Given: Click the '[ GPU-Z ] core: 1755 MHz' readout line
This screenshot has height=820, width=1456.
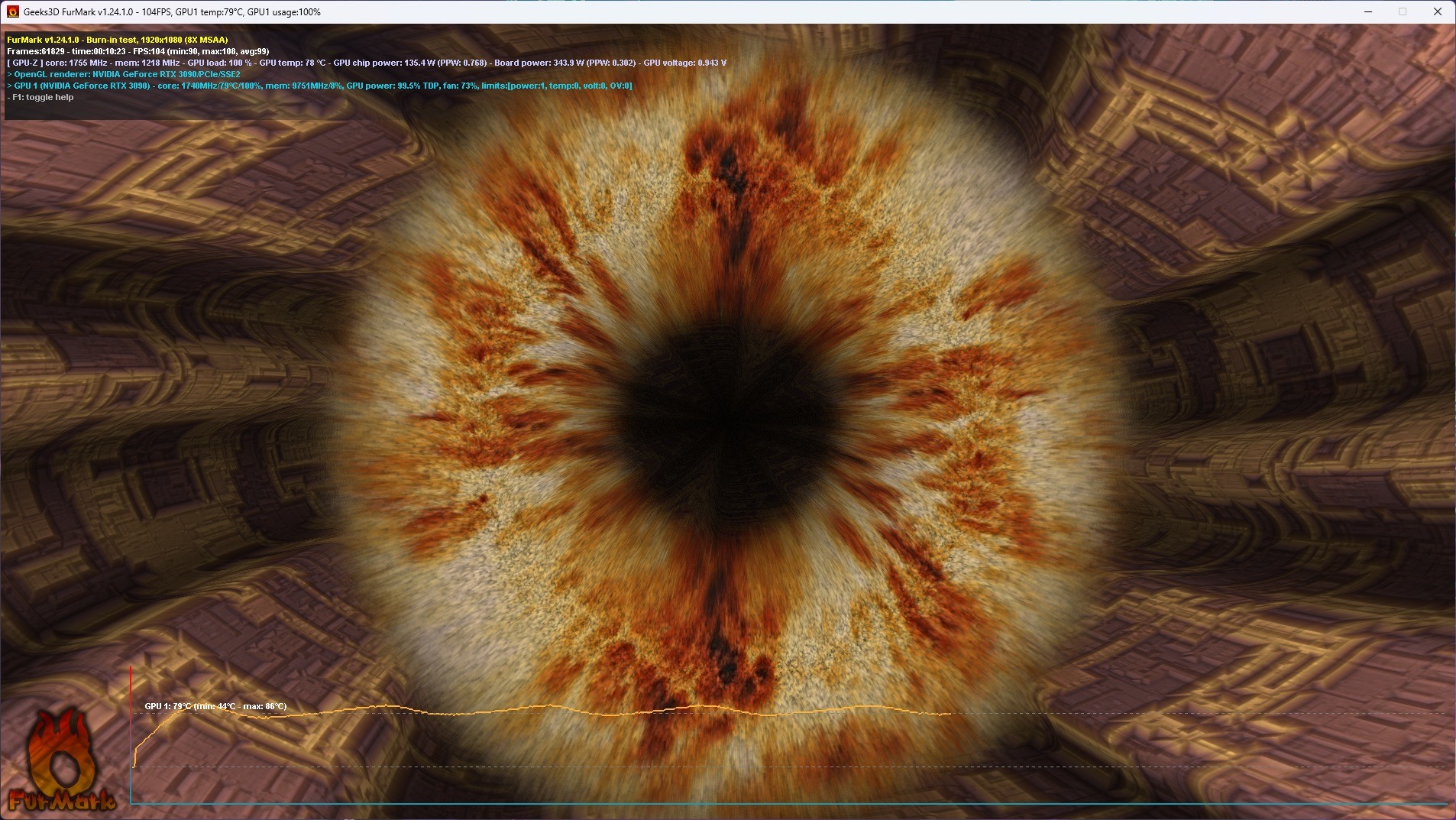Looking at the screenshot, I should 367,63.
